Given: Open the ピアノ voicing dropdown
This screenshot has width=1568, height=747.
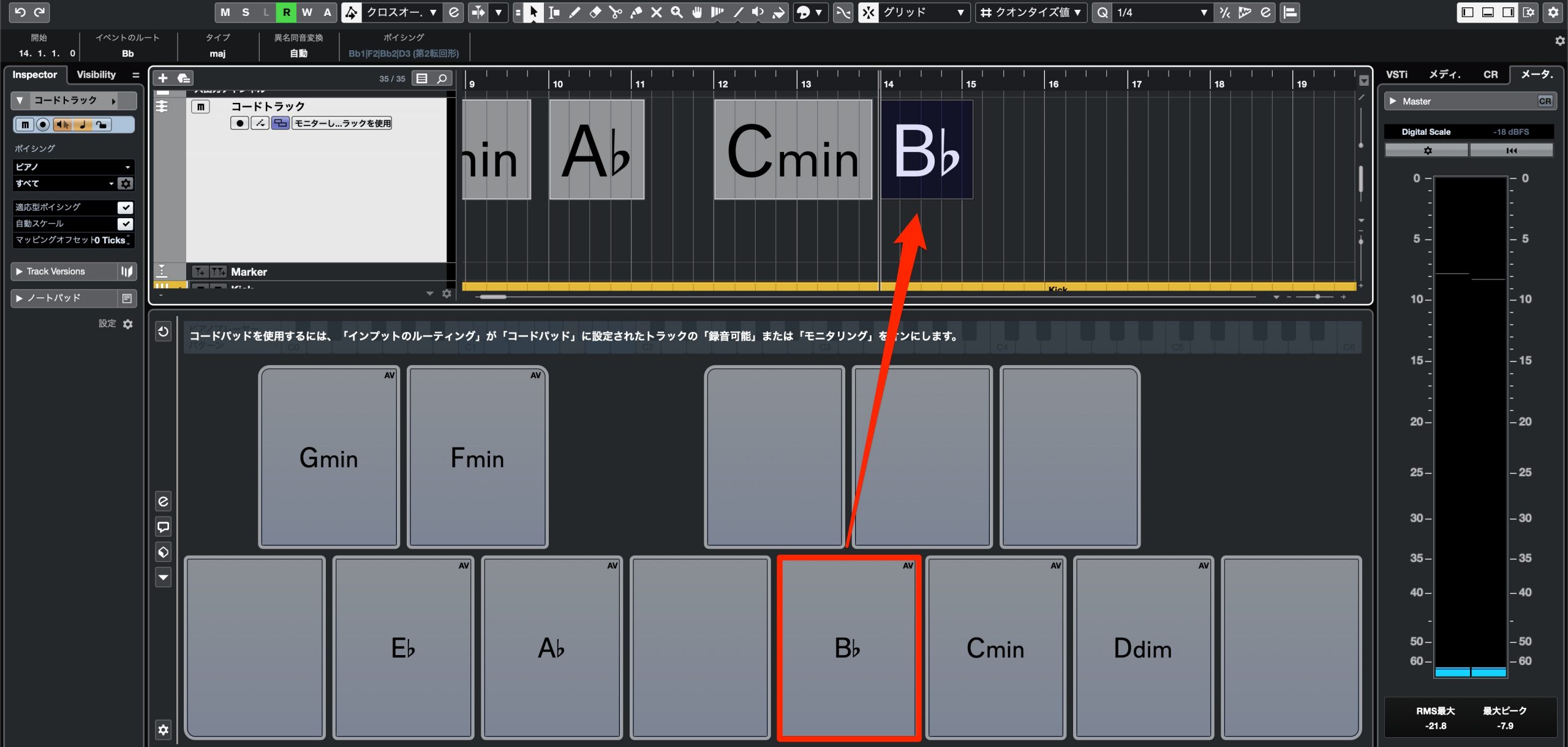Looking at the screenshot, I should (73, 167).
